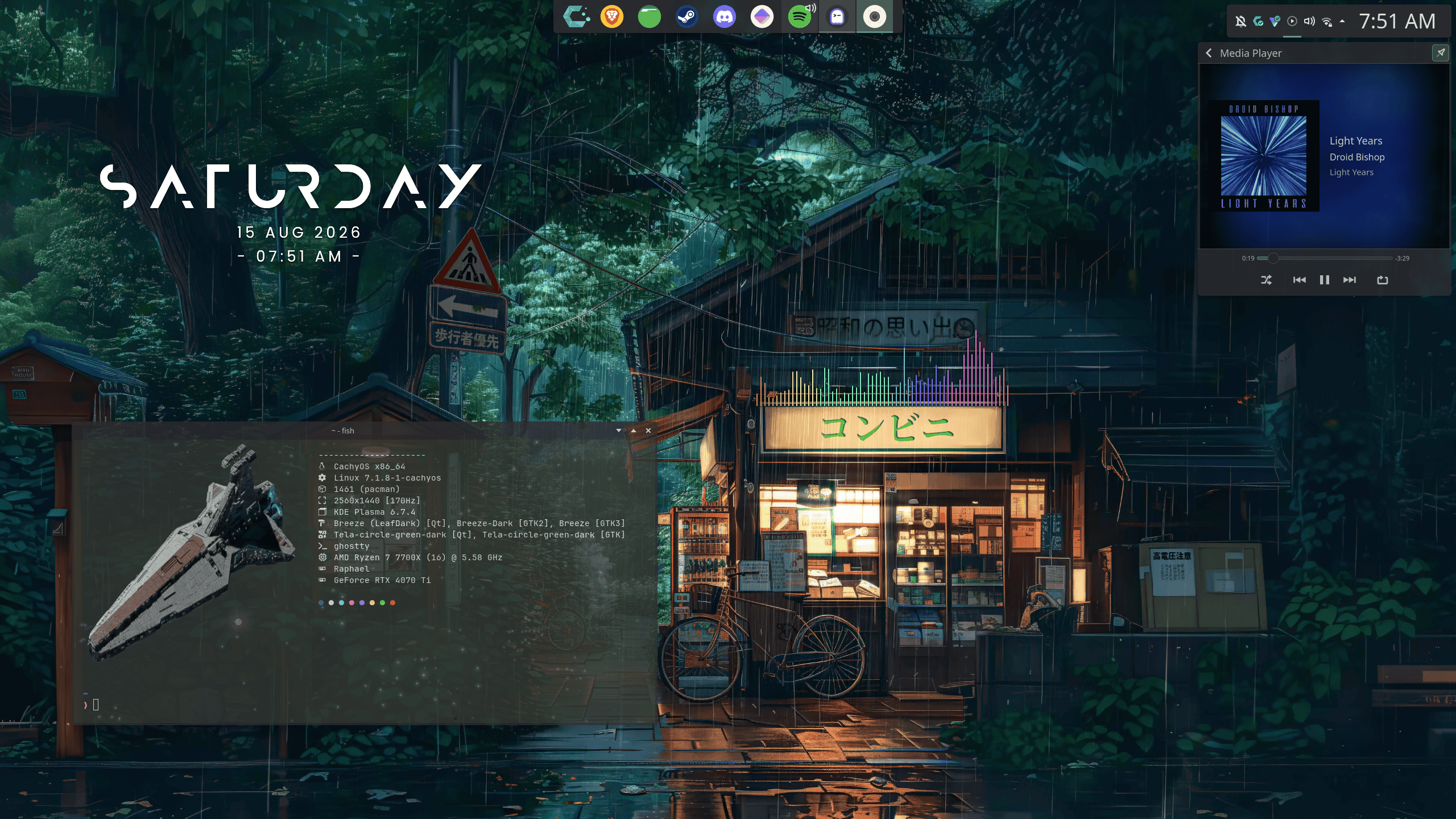Click the Media Player tray icon
Screen dimensions: 1456x819
pos(1292,22)
